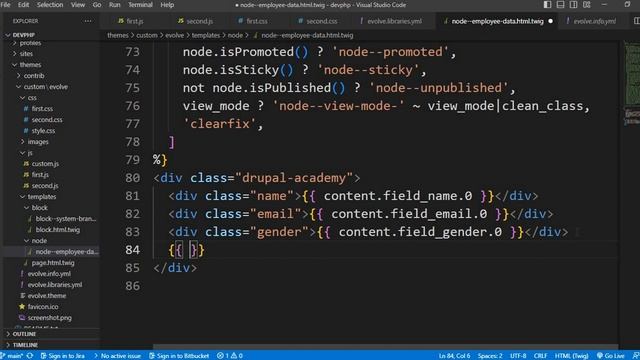Collapse the js folder
The width and height of the screenshot is (640, 360).
29,153
